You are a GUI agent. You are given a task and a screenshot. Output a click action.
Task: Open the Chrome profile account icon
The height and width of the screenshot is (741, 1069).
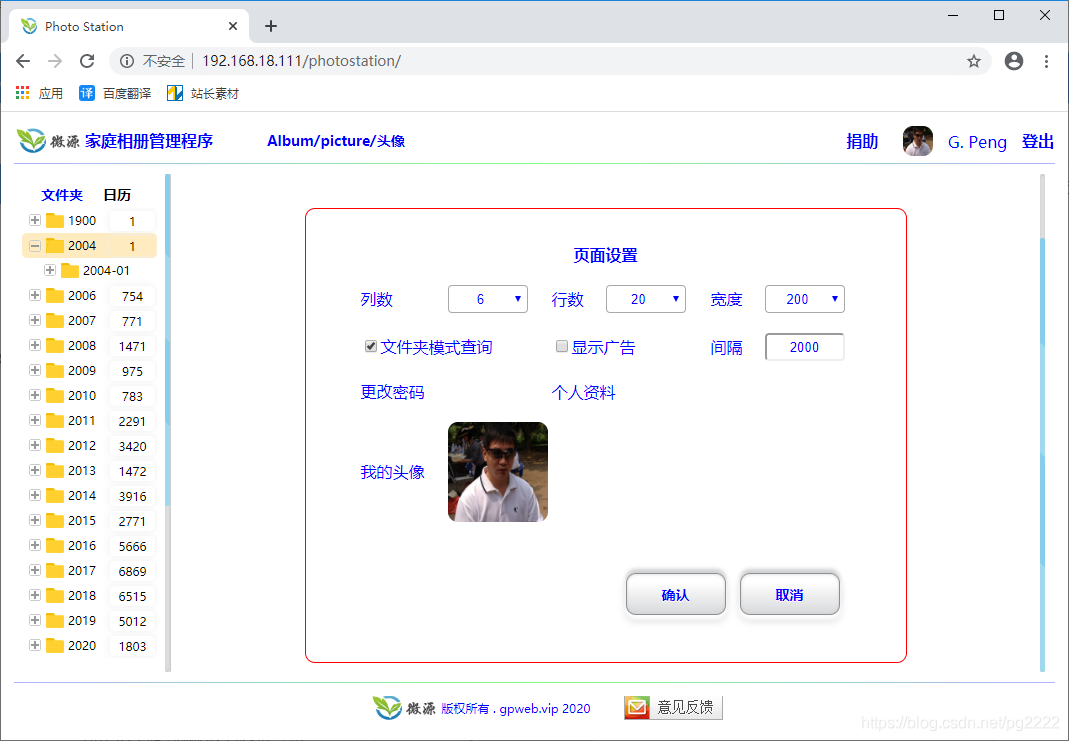point(1014,61)
